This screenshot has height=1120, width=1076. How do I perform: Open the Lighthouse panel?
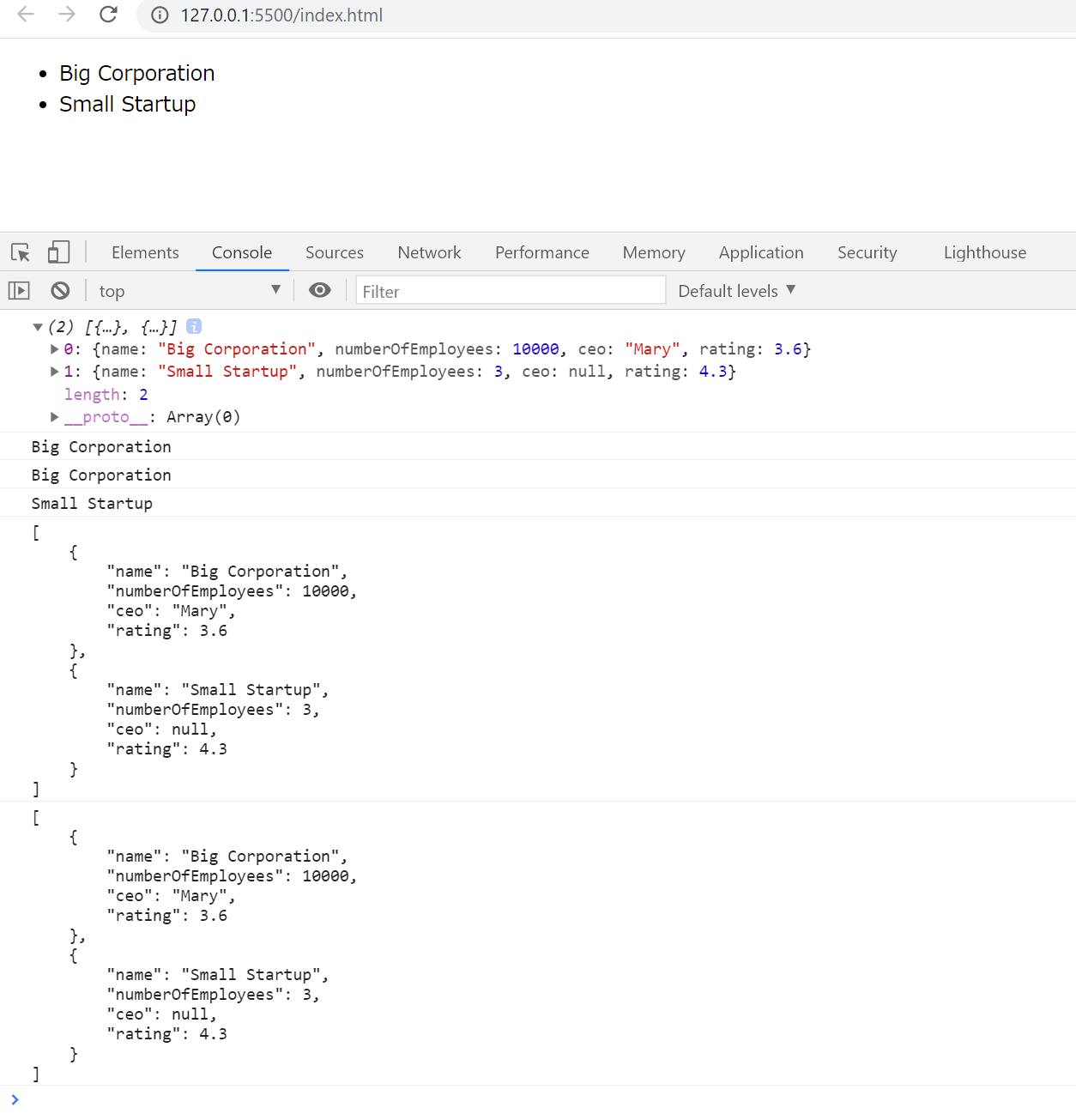984,251
